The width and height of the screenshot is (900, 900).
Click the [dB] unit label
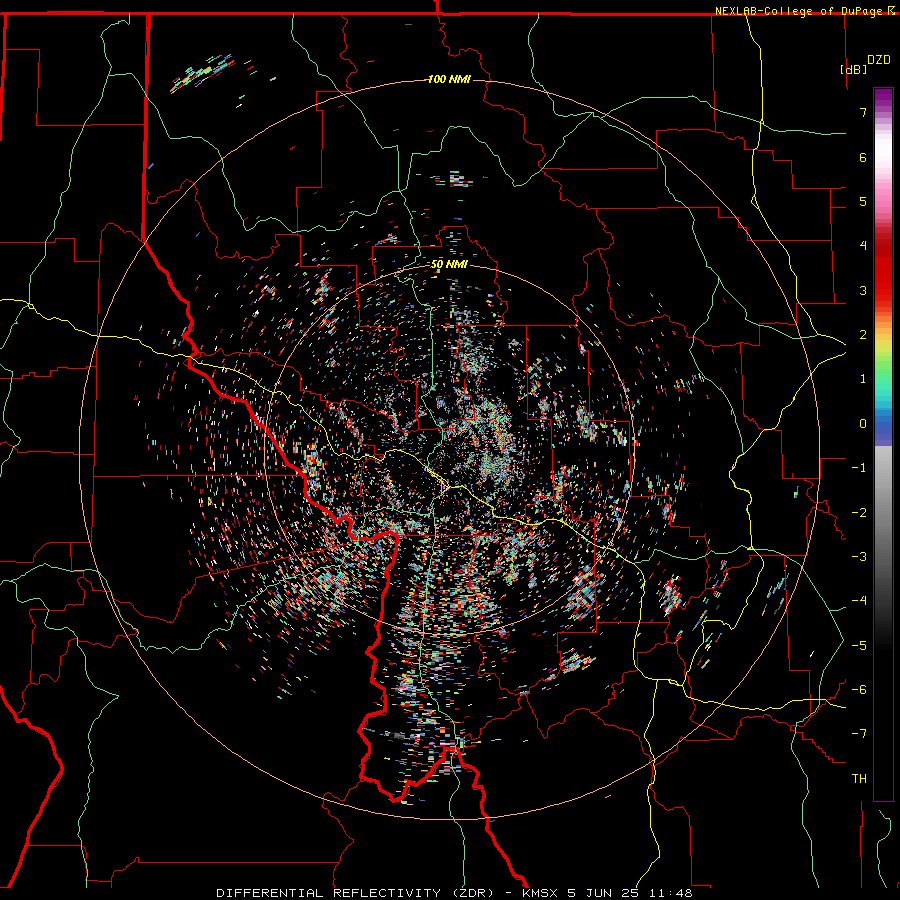pyautogui.click(x=853, y=69)
